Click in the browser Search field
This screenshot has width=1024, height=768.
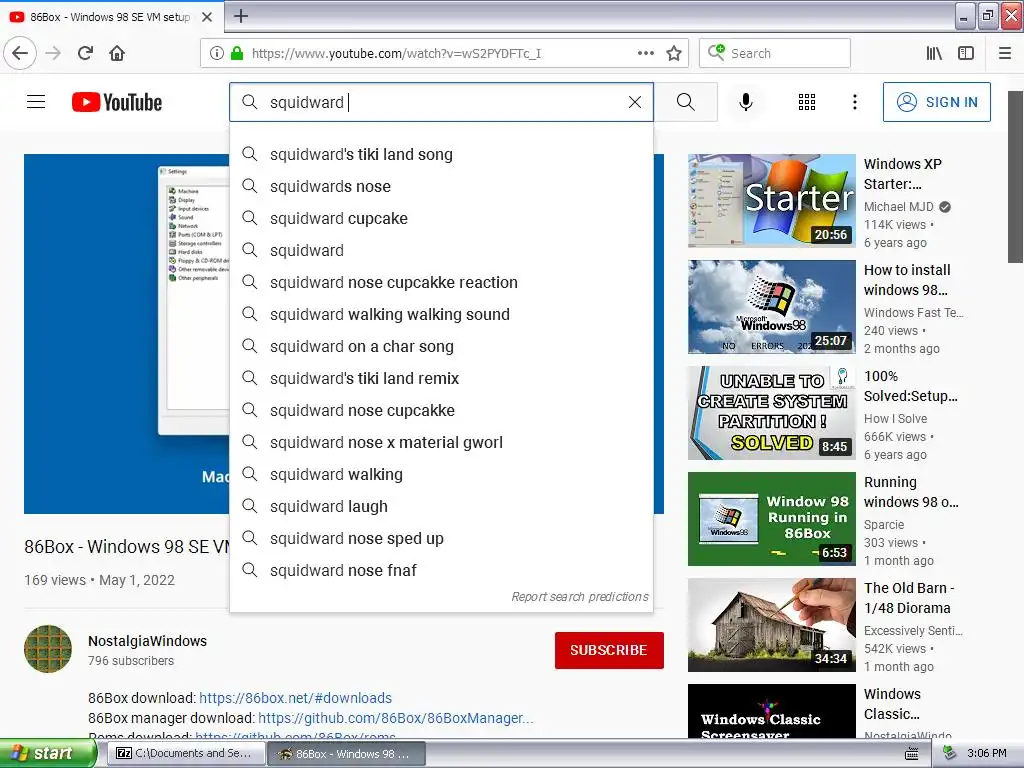tap(775, 53)
